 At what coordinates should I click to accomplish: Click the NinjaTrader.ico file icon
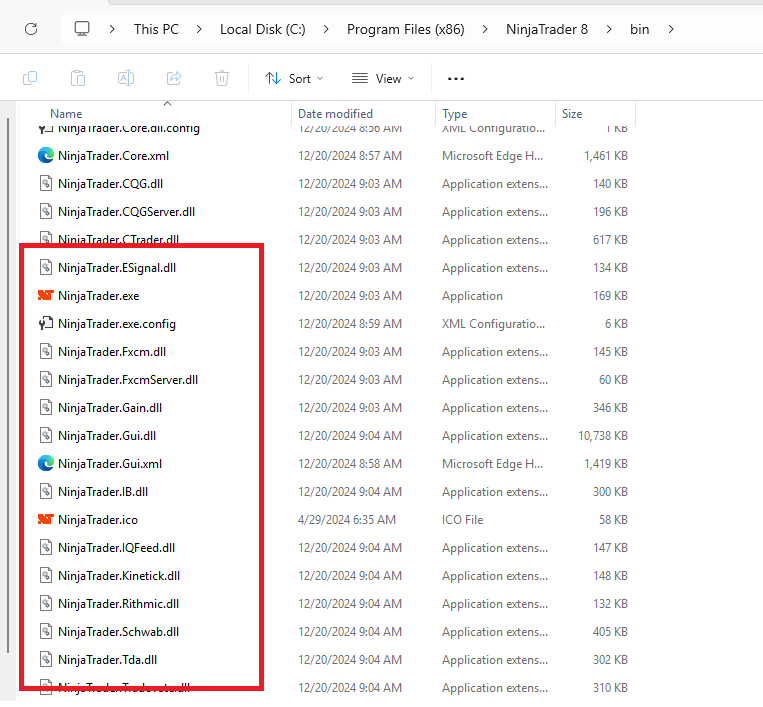(46, 519)
